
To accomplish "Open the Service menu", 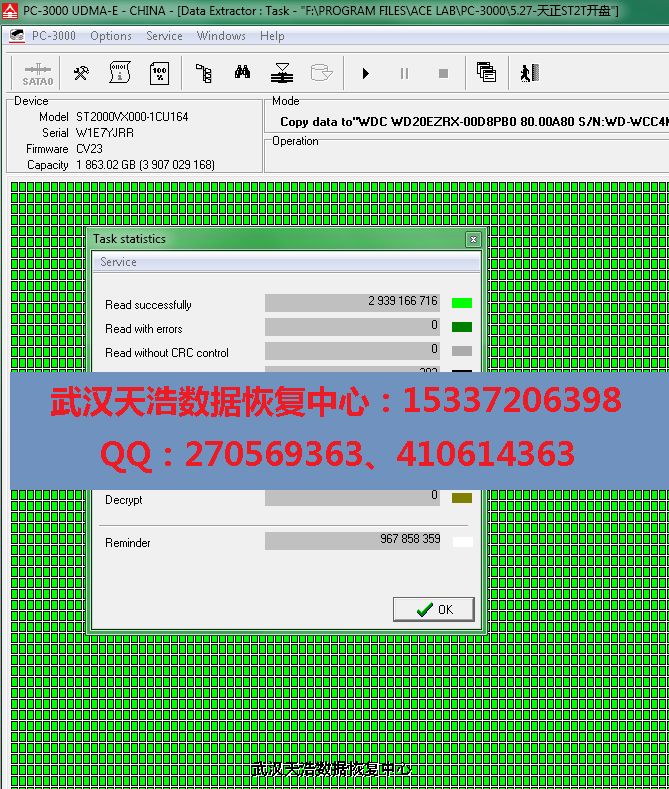I will coord(164,36).
